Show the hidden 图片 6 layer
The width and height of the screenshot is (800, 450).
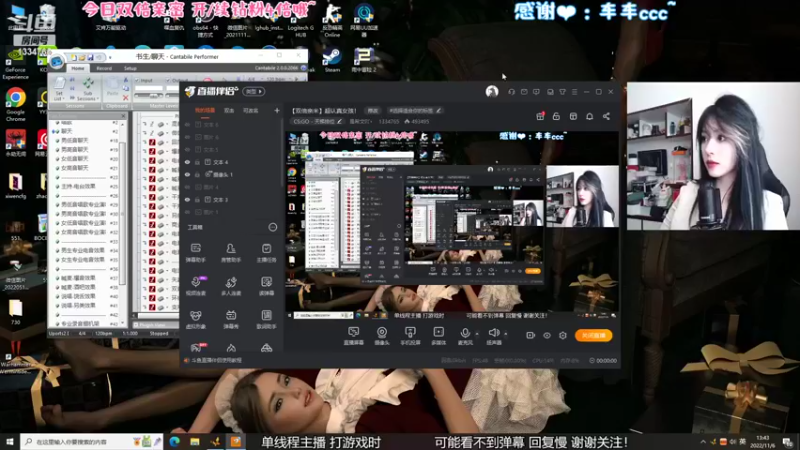187,137
